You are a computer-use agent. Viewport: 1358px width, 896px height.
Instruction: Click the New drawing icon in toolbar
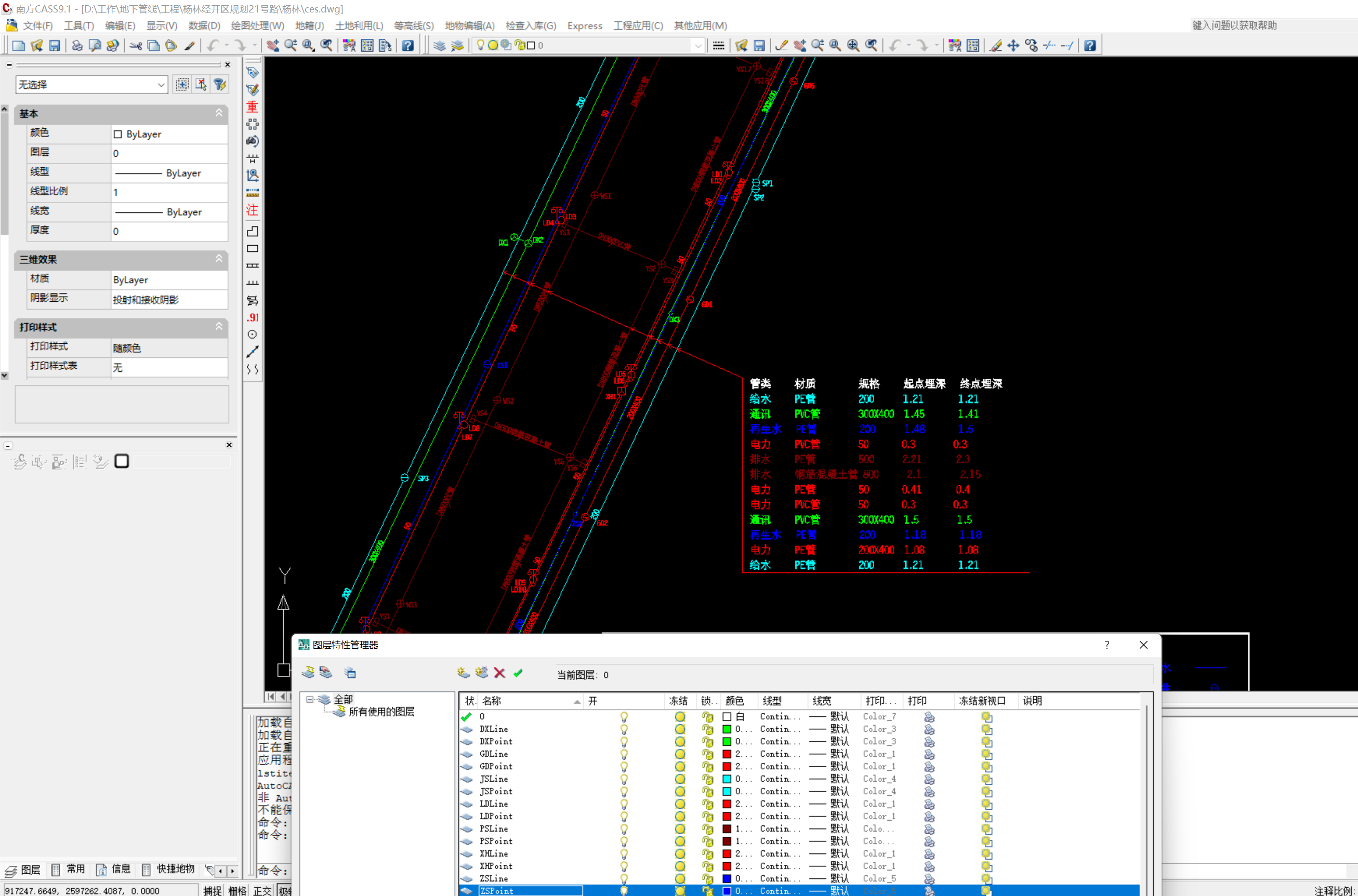18,46
